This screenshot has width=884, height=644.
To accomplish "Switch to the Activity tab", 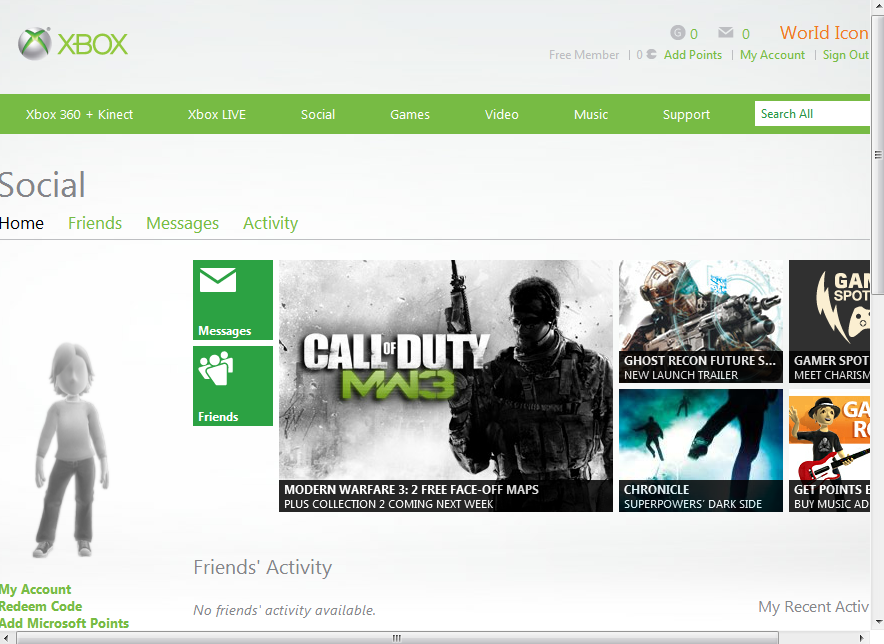I will click(271, 223).
